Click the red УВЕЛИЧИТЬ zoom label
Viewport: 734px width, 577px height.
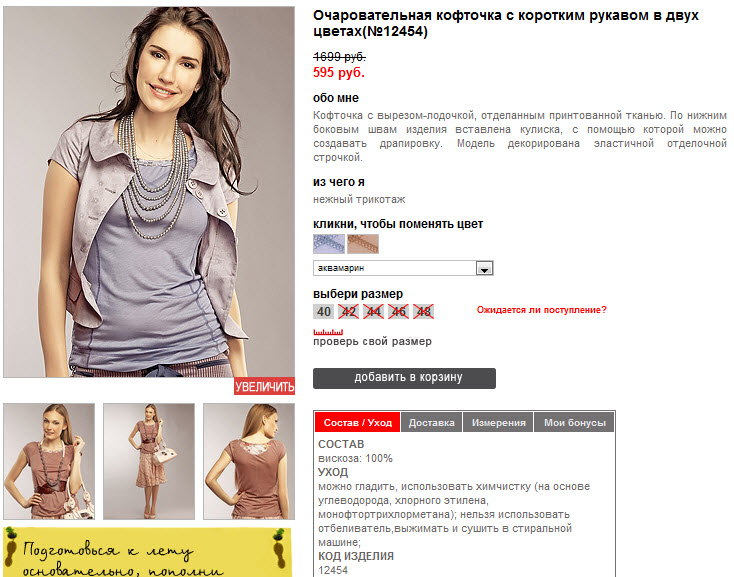tap(264, 386)
